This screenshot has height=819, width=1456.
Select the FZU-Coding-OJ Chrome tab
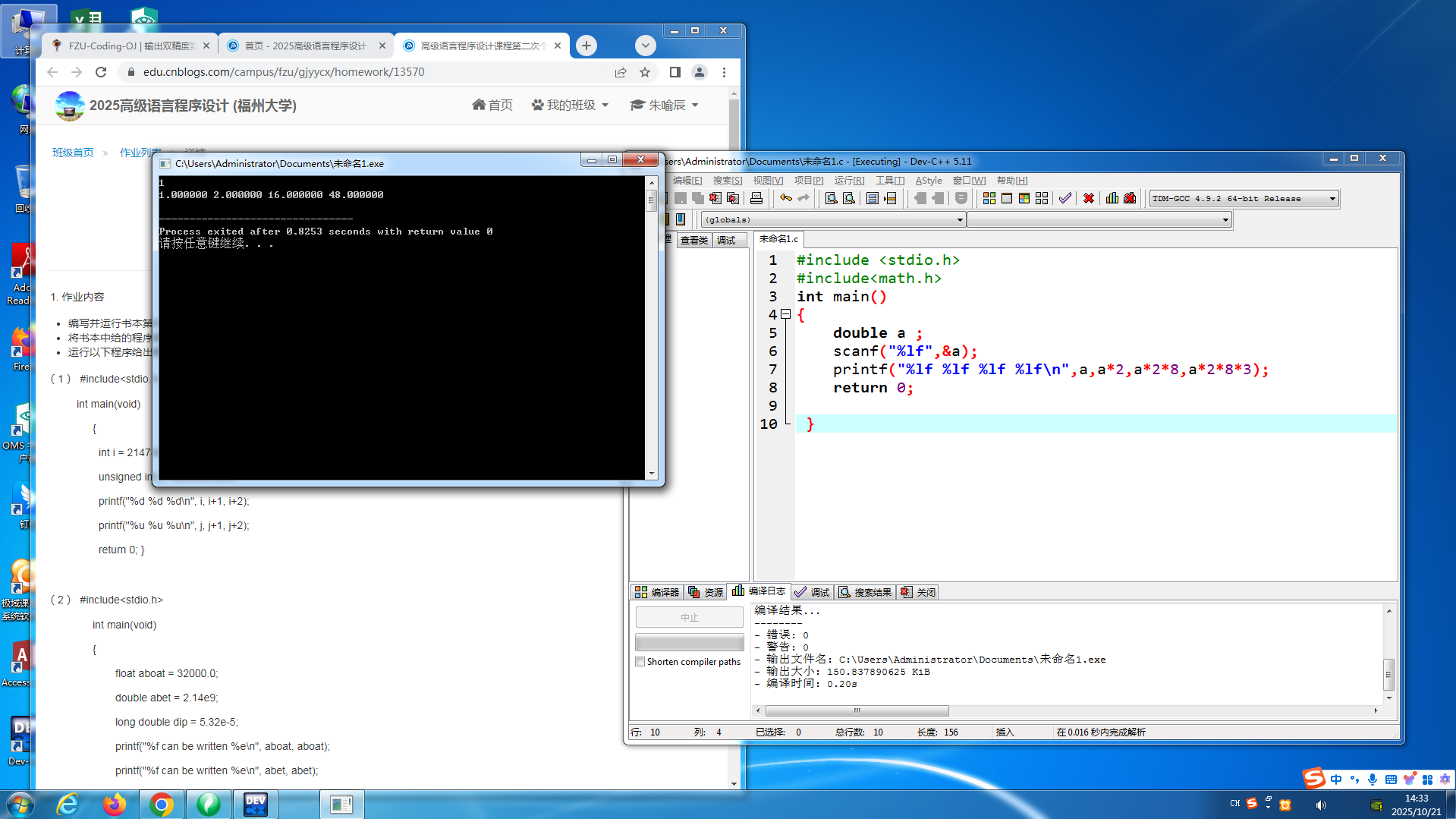click(x=131, y=46)
